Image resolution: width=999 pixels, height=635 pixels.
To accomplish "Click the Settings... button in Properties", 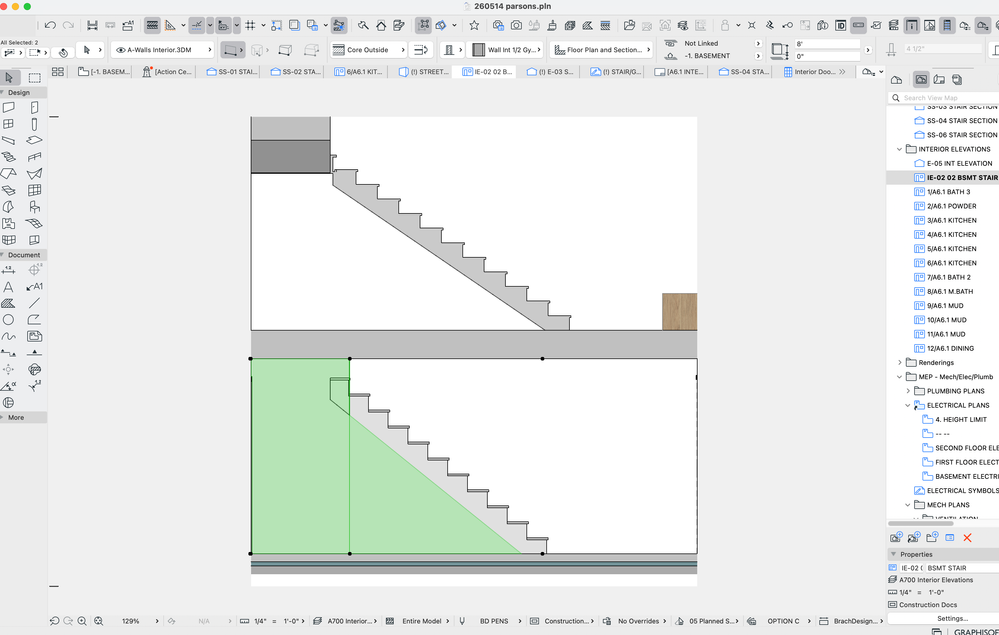I will click(952, 618).
